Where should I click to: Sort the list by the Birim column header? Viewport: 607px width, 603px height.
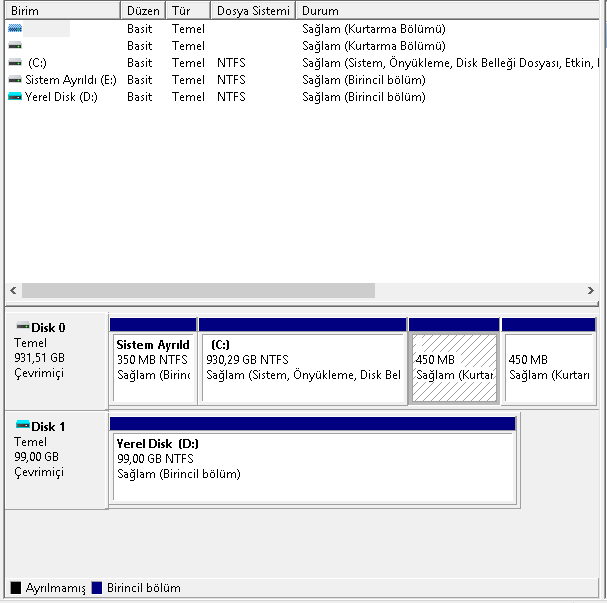pyautogui.click(x=62, y=11)
